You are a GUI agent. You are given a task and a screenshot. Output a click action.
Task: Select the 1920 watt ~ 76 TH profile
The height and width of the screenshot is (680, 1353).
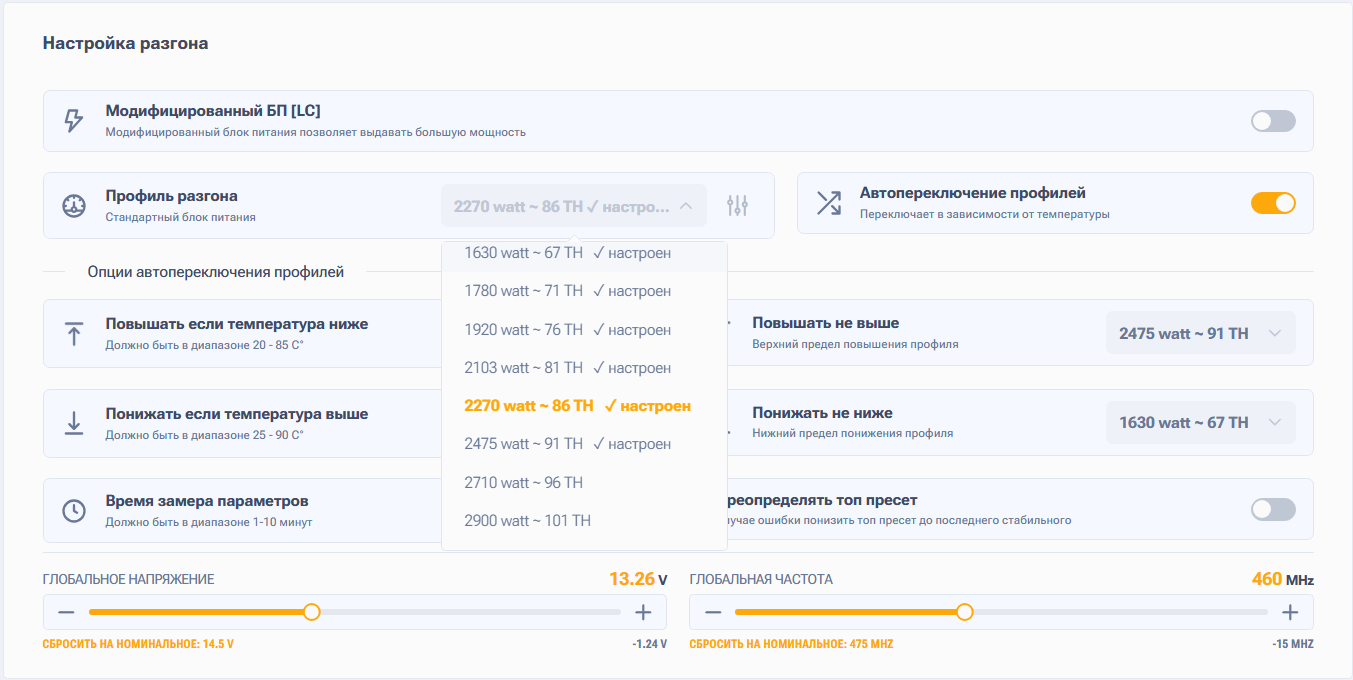click(567, 330)
